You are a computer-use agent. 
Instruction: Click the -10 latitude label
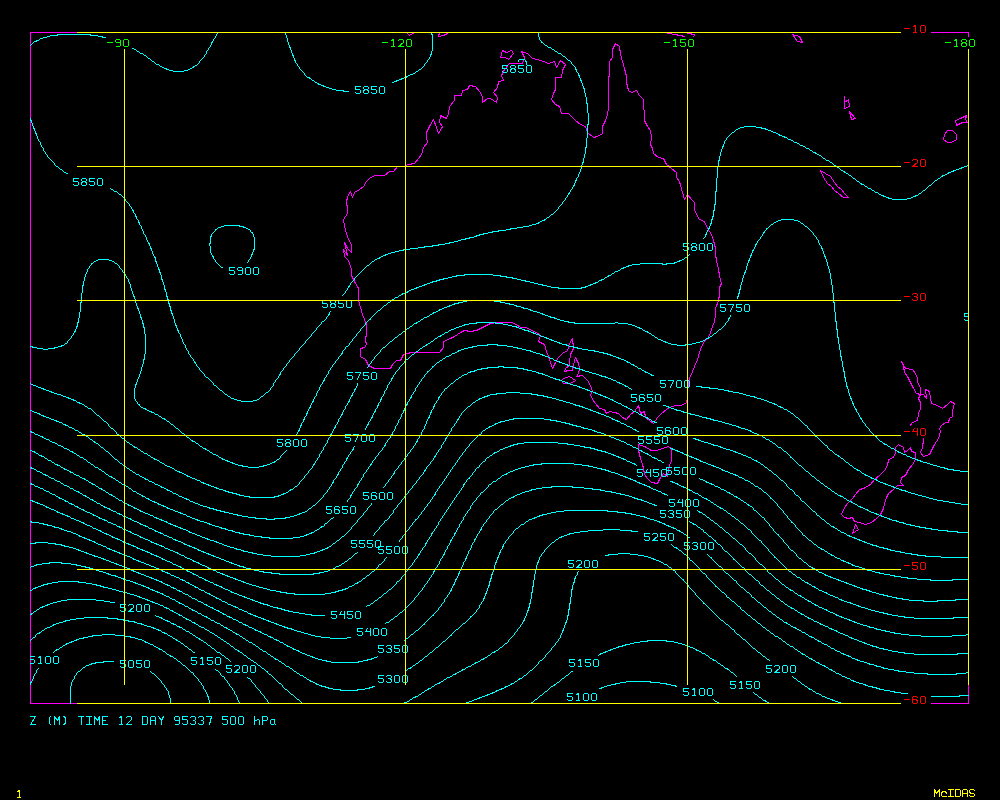914,30
